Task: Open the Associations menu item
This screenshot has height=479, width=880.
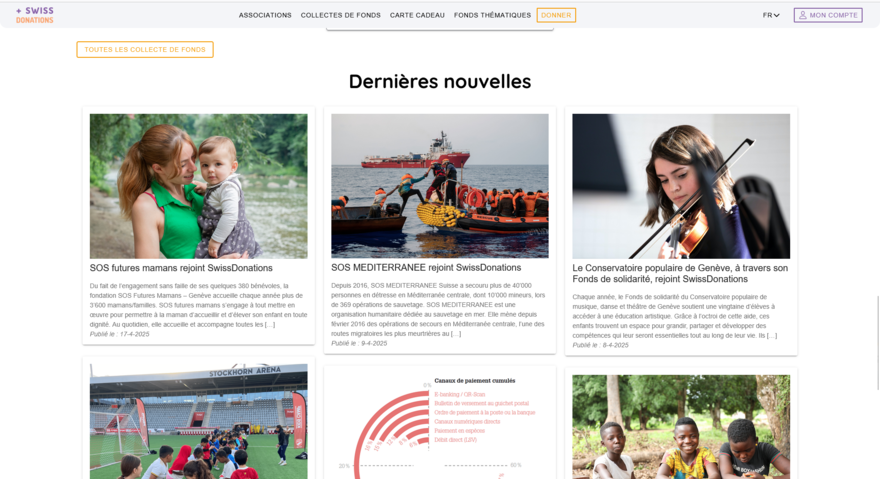Action: point(265,15)
